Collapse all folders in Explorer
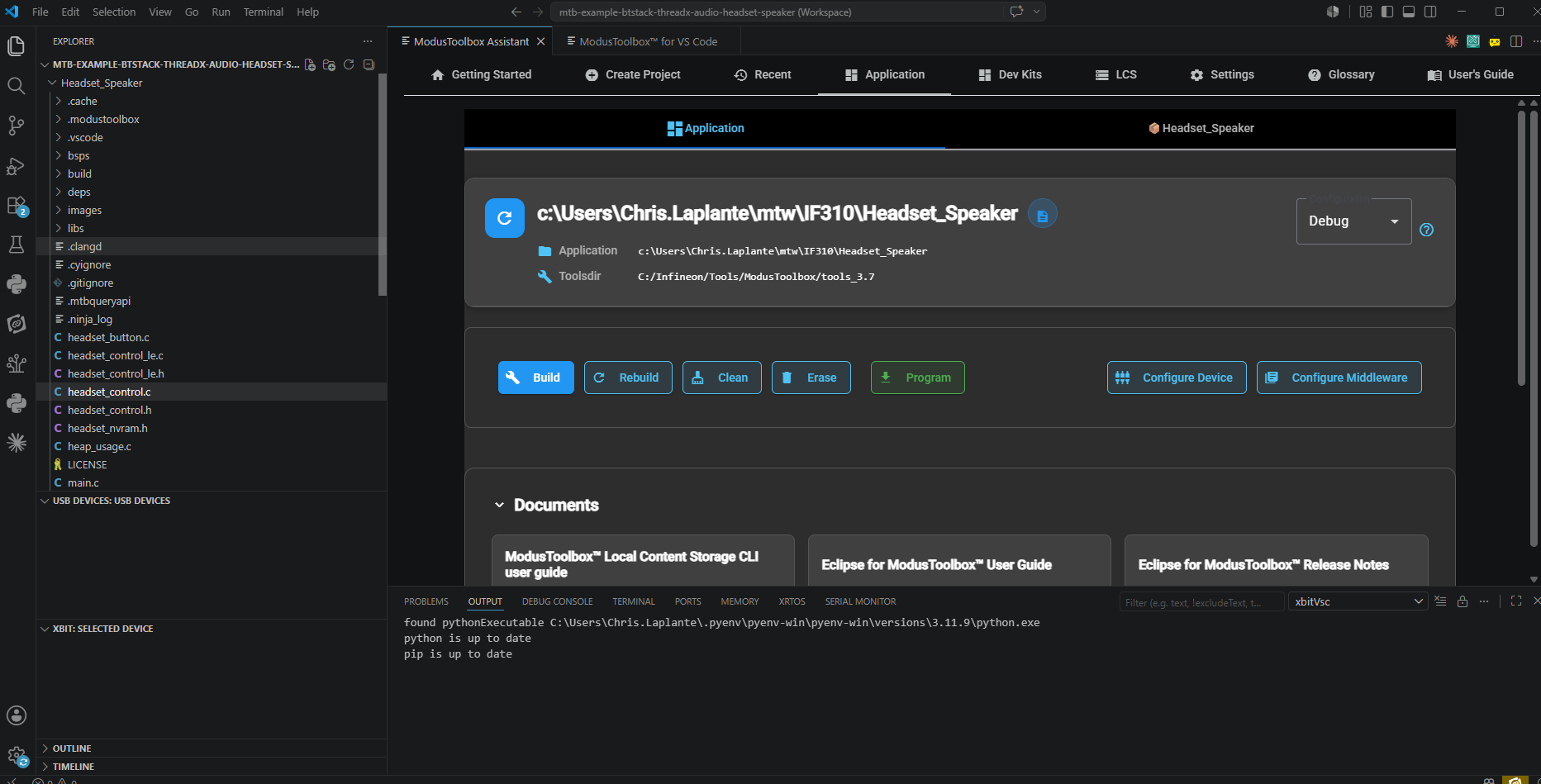Image resolution: width=1541 pixels, height=784 pixels. coord(369,64)
